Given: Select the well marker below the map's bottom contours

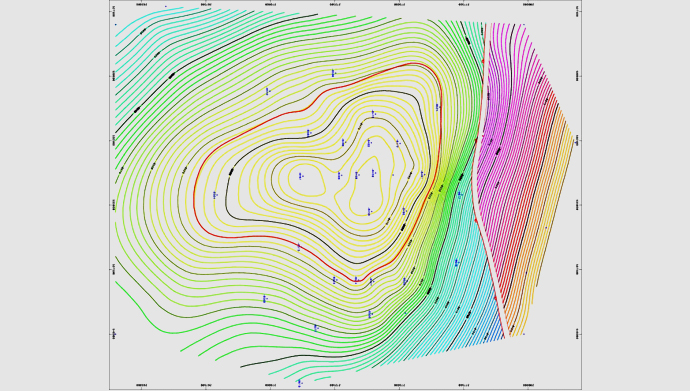Looking at the screenshot, I should click(x=300, y=383).
